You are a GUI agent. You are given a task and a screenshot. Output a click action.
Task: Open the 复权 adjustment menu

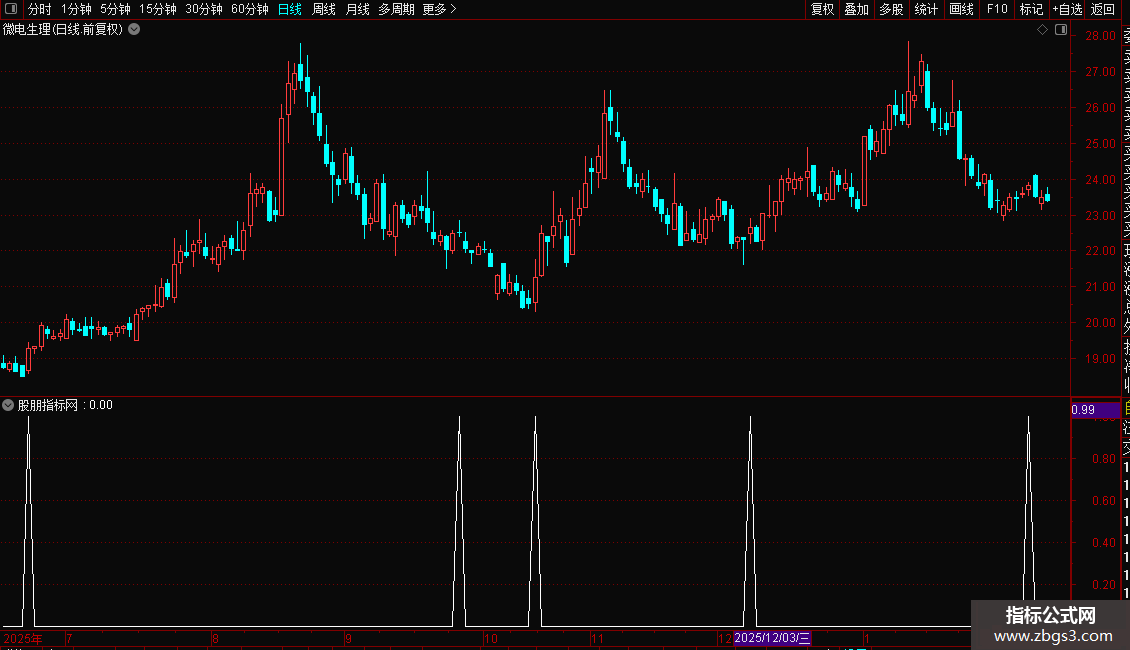(822, 9)
